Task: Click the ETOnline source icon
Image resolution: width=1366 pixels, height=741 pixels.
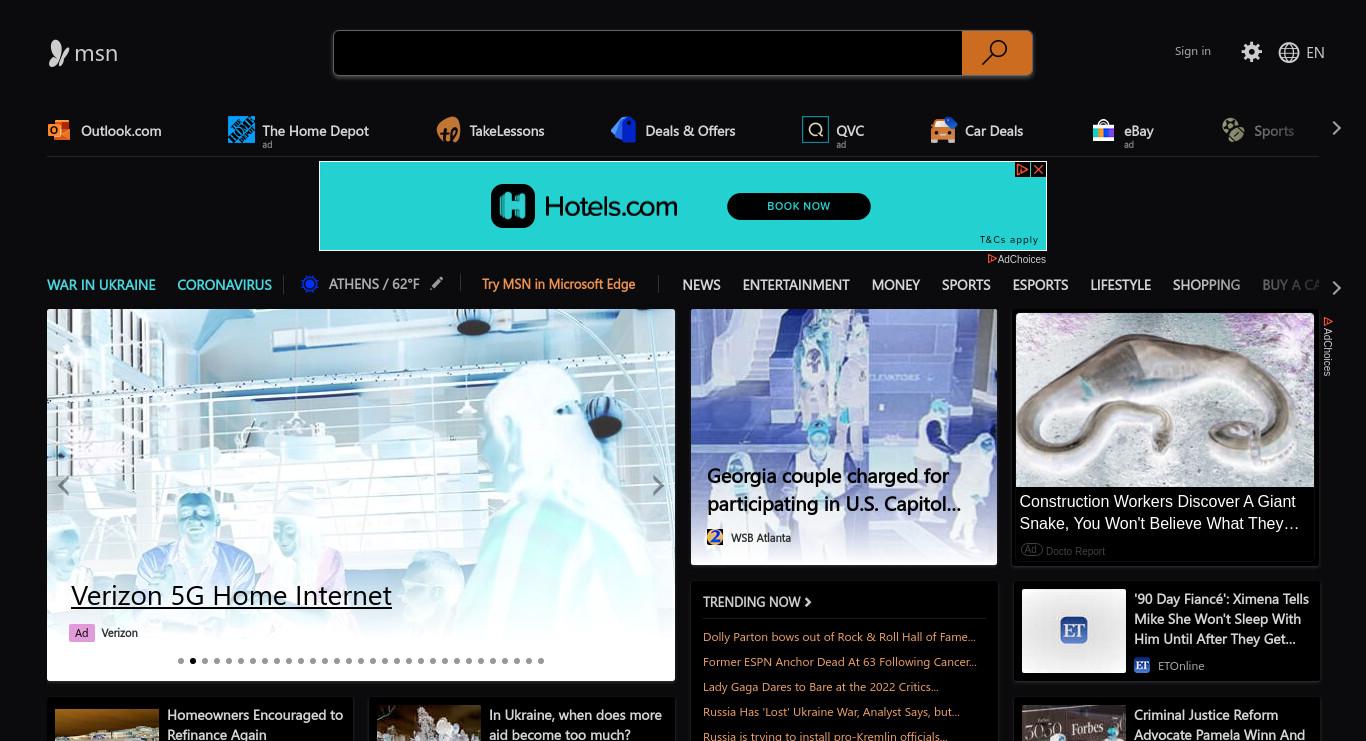Action: coord(1142,665)
